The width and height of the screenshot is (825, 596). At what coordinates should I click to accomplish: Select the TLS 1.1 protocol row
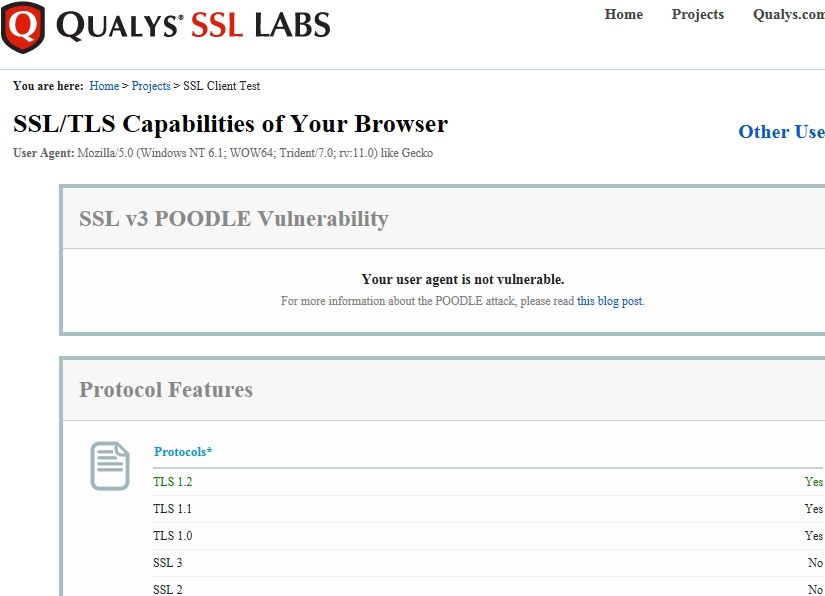(488, 509)
